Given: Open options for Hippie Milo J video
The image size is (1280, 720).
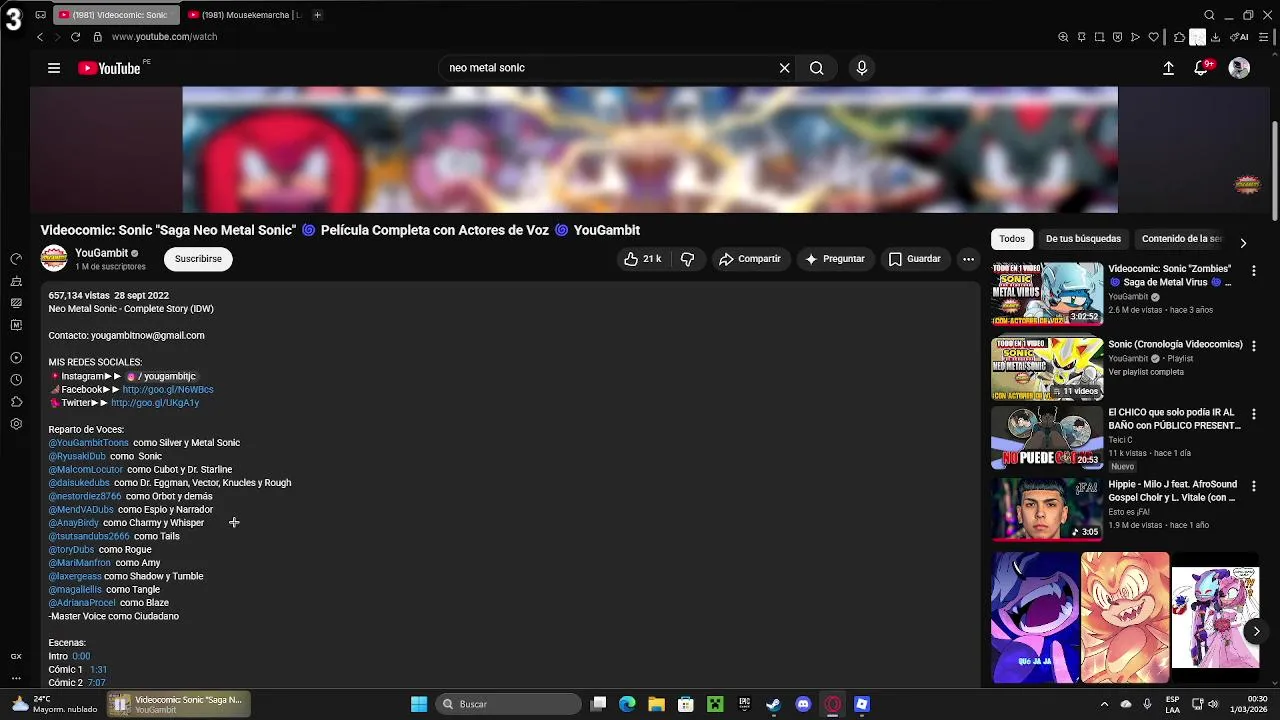Looking at the screenshot, I should (x=1253, y=486).
